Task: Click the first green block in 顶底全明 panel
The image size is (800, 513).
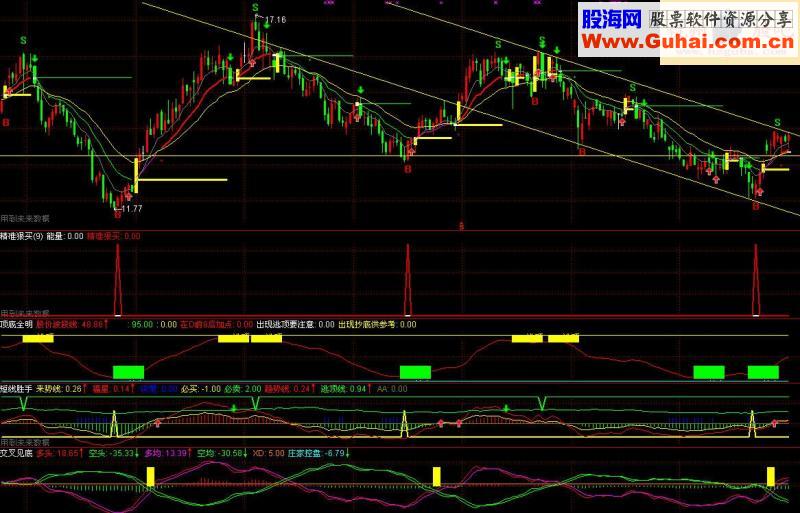Action: pyautogui.click(x=129, y=372)
